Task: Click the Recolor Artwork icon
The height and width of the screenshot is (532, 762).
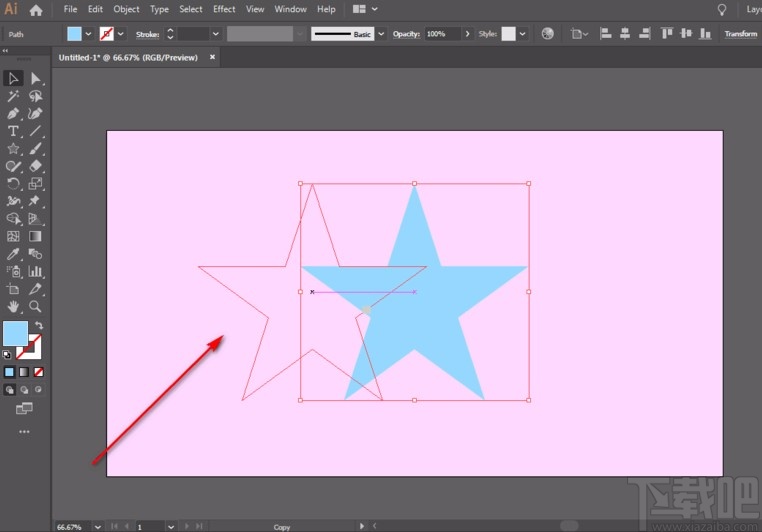Action: [x=548, y=34]
